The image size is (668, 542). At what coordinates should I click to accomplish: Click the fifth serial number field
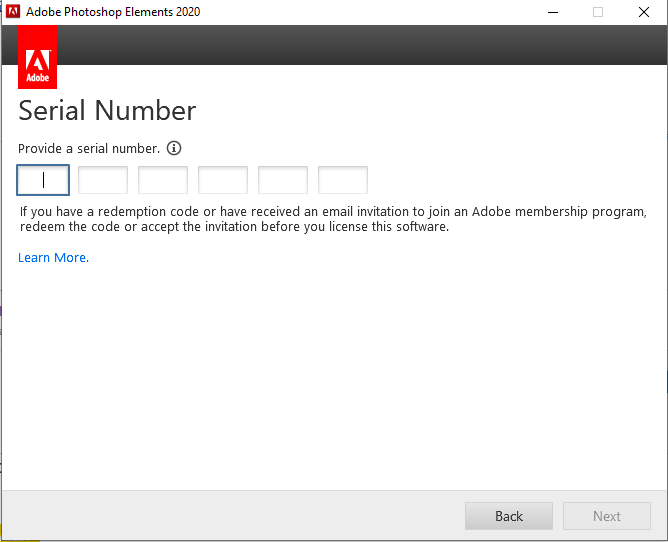coord(283,180)
